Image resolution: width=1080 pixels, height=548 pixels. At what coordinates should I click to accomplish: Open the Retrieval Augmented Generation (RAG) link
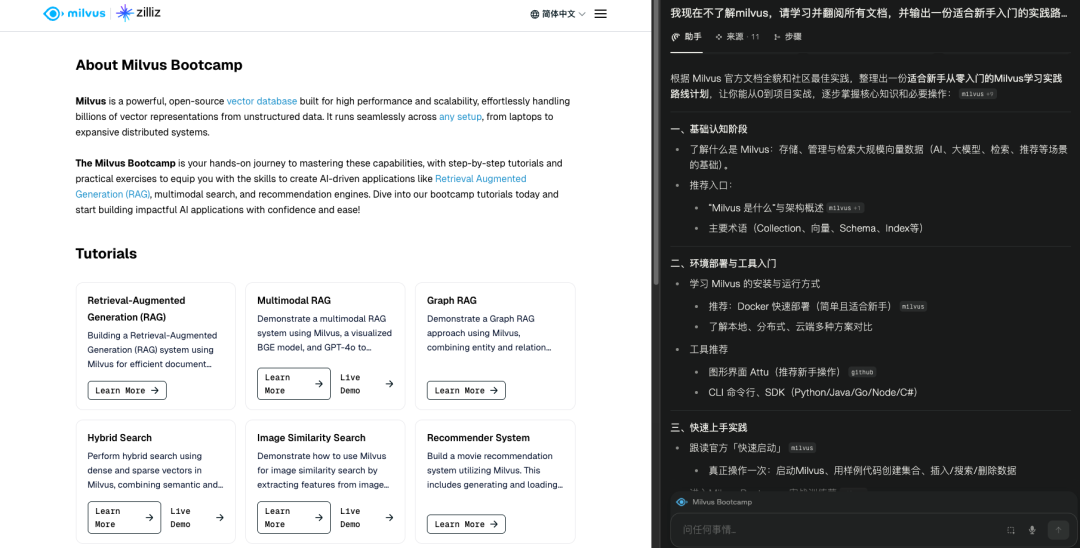[301, 187]
